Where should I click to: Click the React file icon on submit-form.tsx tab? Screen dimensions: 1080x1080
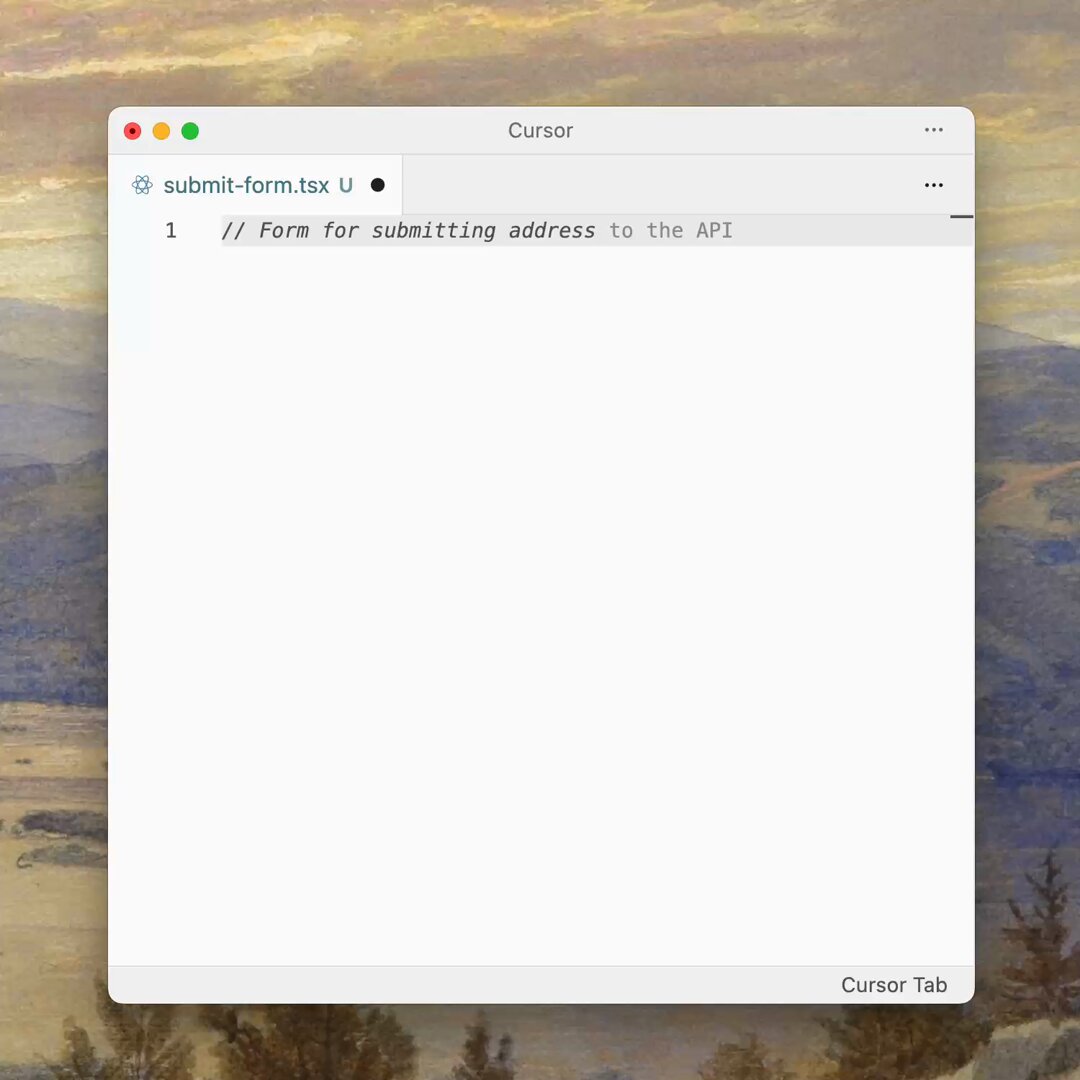(x=143, y=185)
